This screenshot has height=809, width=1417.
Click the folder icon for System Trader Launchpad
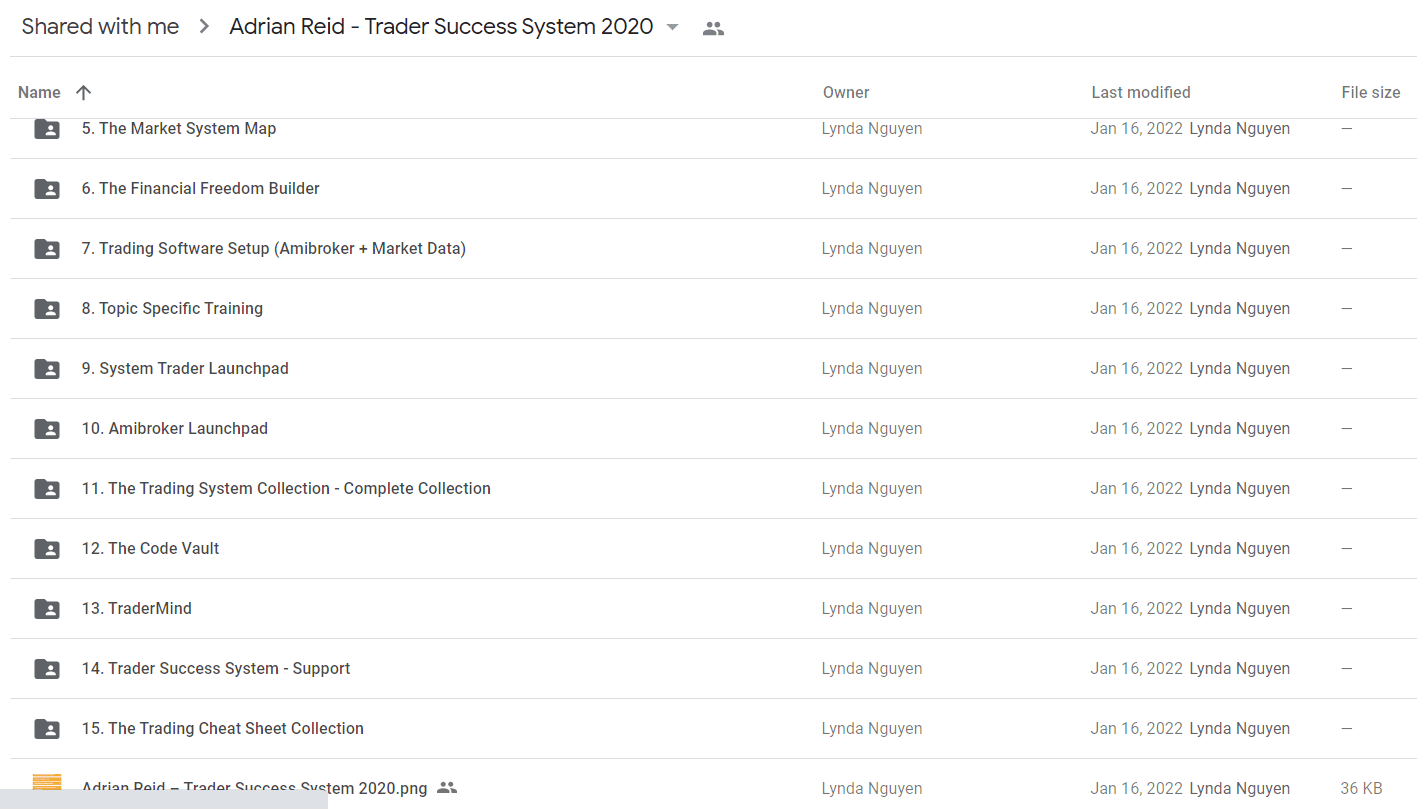pyautogui.click(x=47, y=369)
